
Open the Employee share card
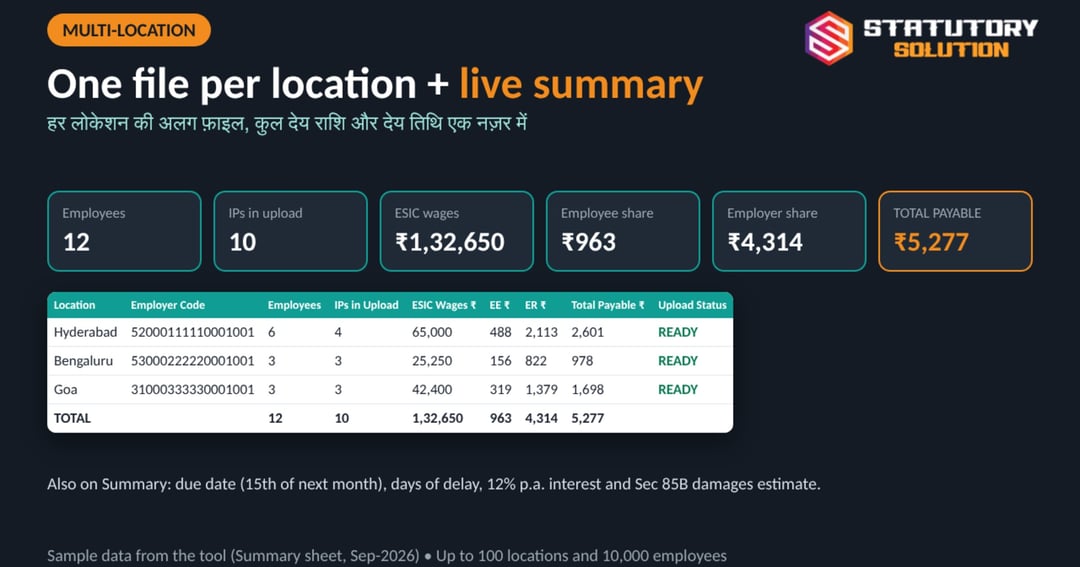(623, 231)
